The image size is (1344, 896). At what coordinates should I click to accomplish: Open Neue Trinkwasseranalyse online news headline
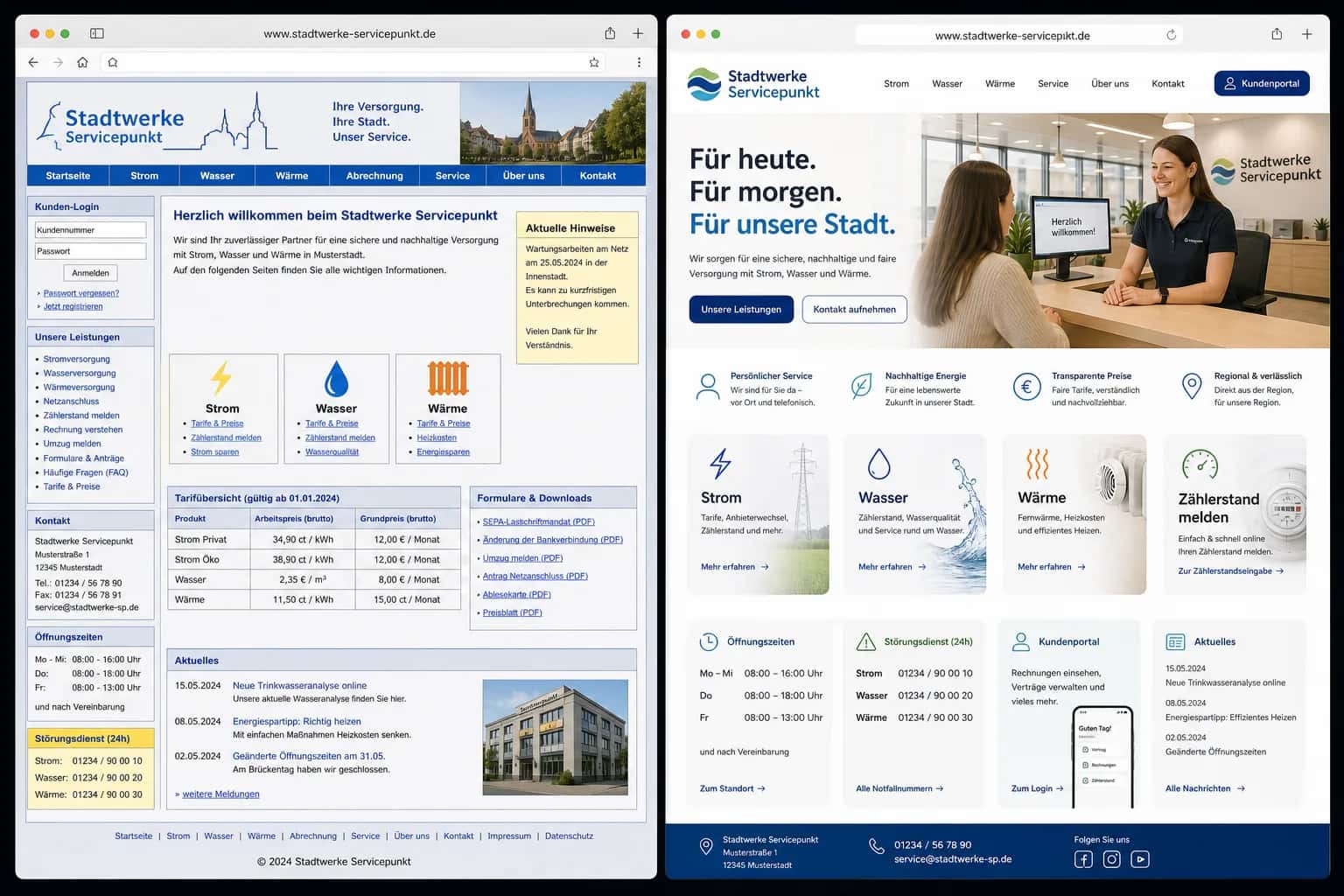[299, 686]
